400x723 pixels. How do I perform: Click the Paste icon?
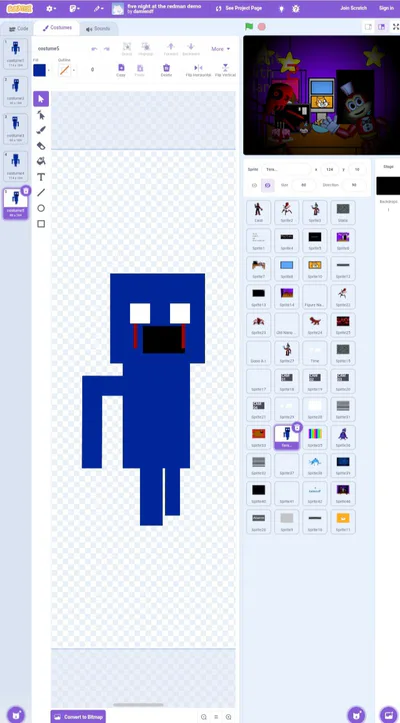click(x=139, y=70)
